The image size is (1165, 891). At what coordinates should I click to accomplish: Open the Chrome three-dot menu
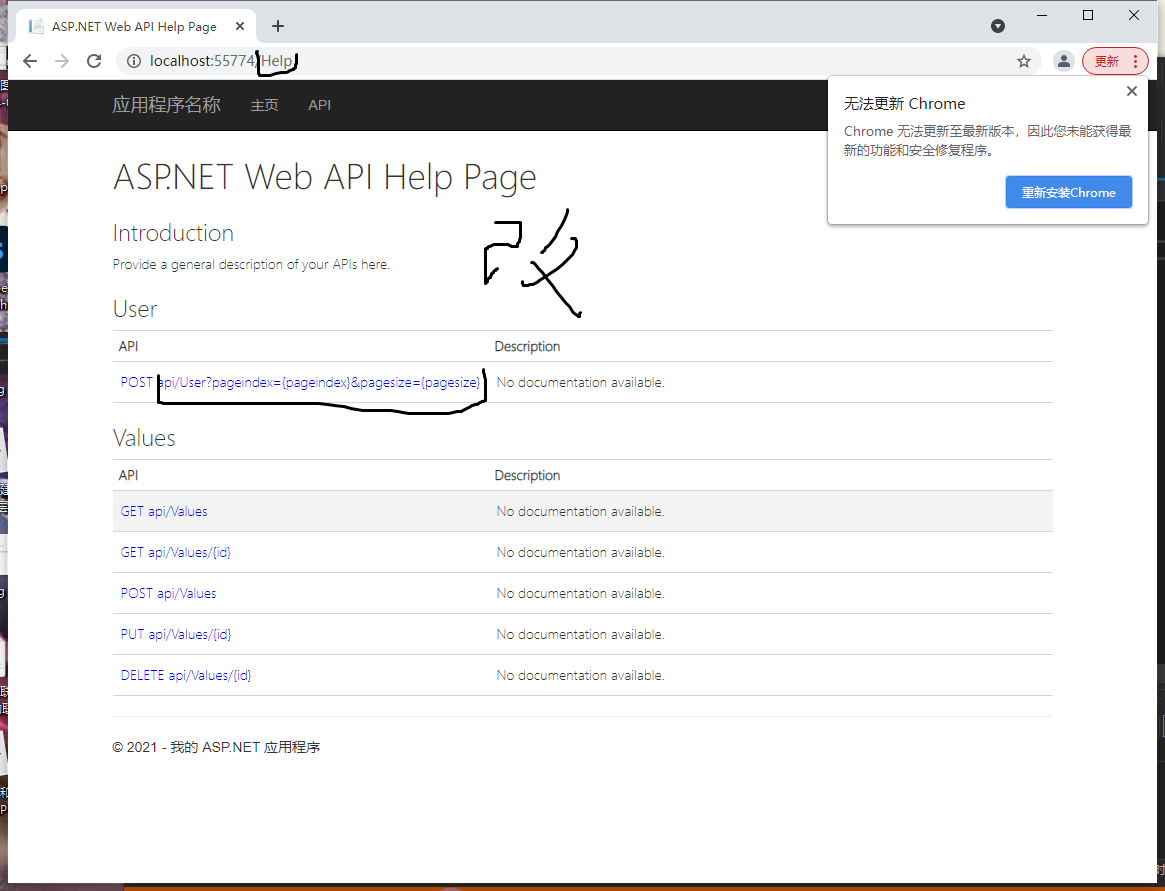(1135, 61)
